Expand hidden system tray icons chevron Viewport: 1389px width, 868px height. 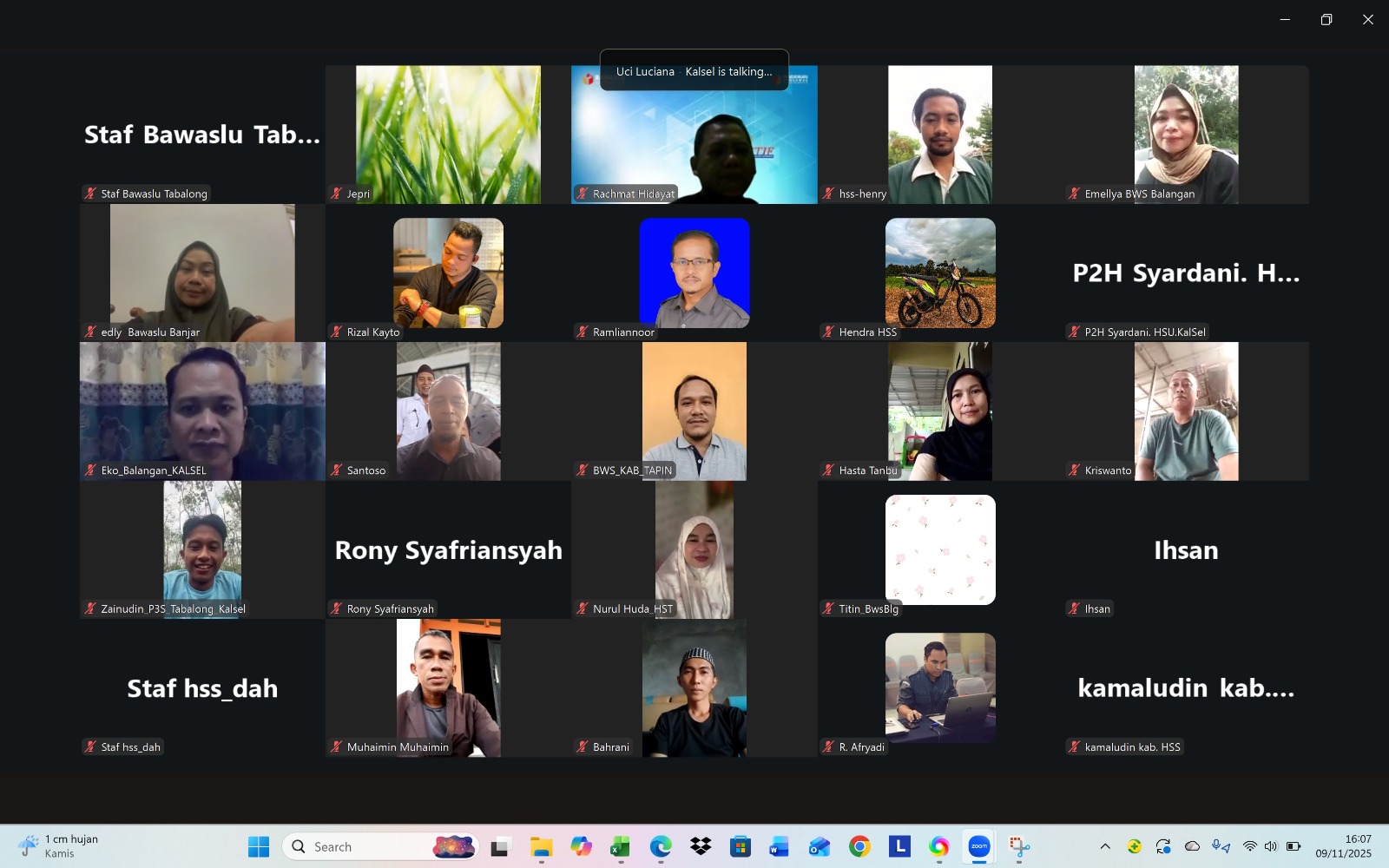[x=1105, y=846]
